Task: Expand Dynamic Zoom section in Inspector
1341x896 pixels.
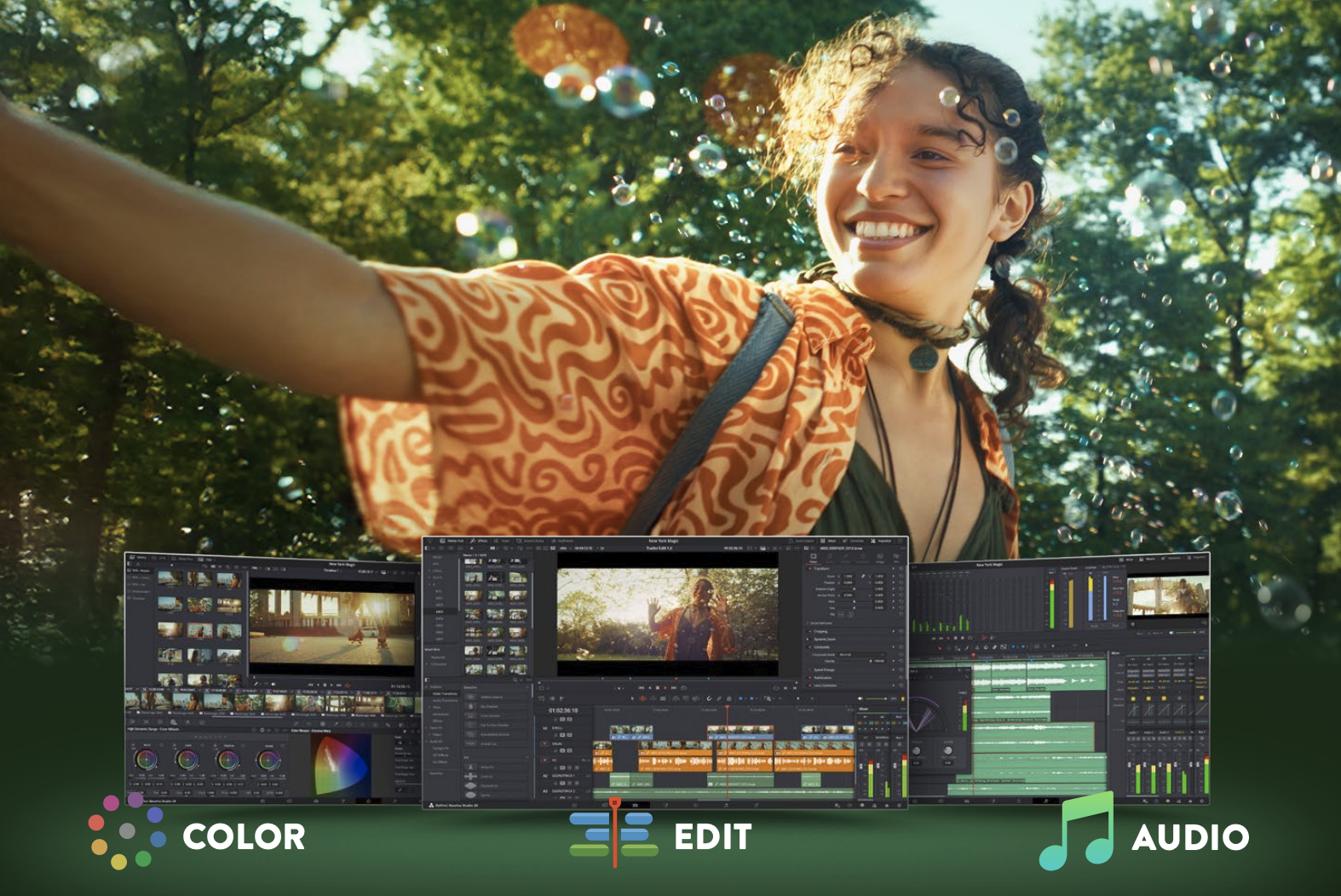Action: point(825,639)
